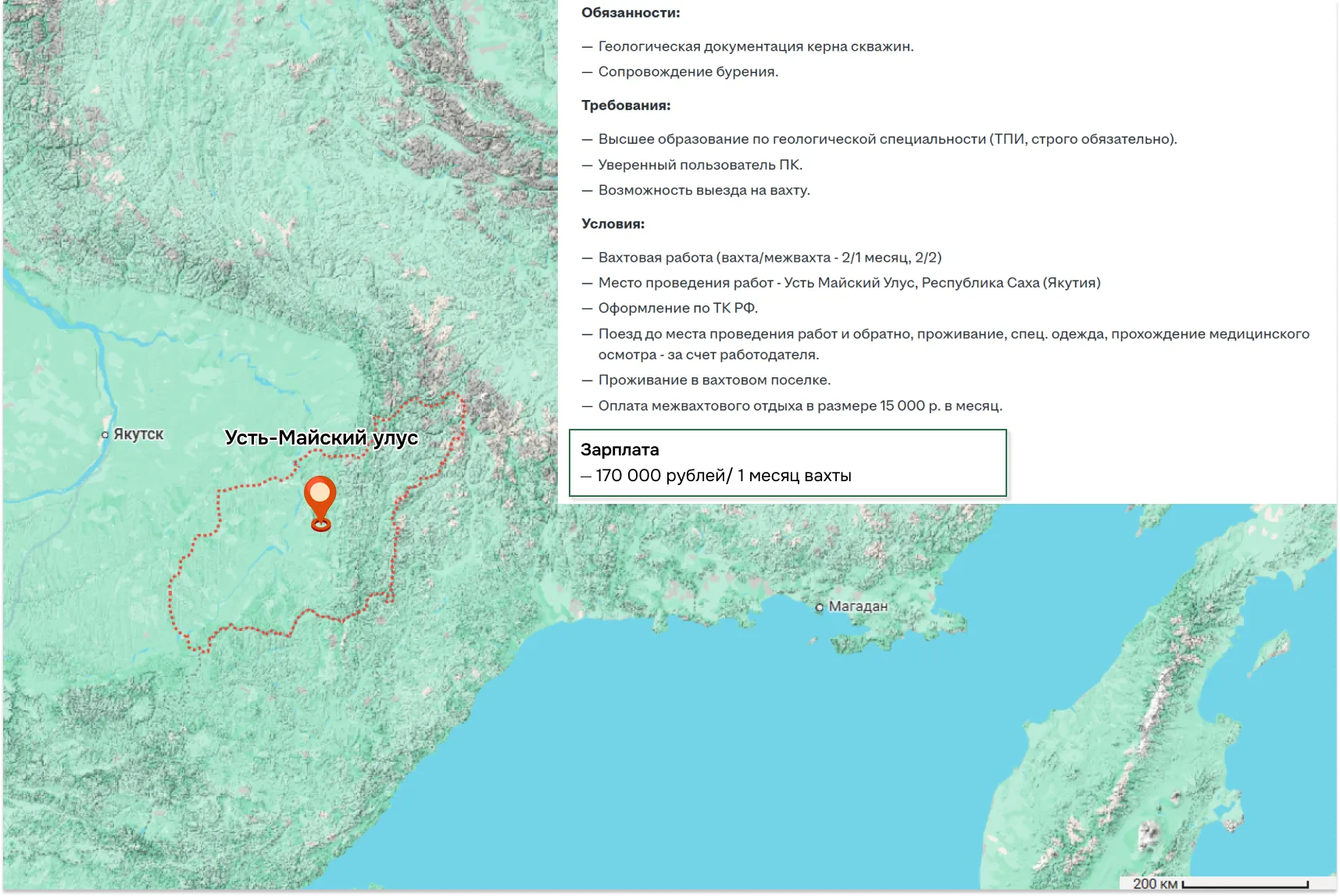Viewport: 1340px width, 896px height.
Task: Click the Геологическая документация керна скважин line
Action: (756, 47)
